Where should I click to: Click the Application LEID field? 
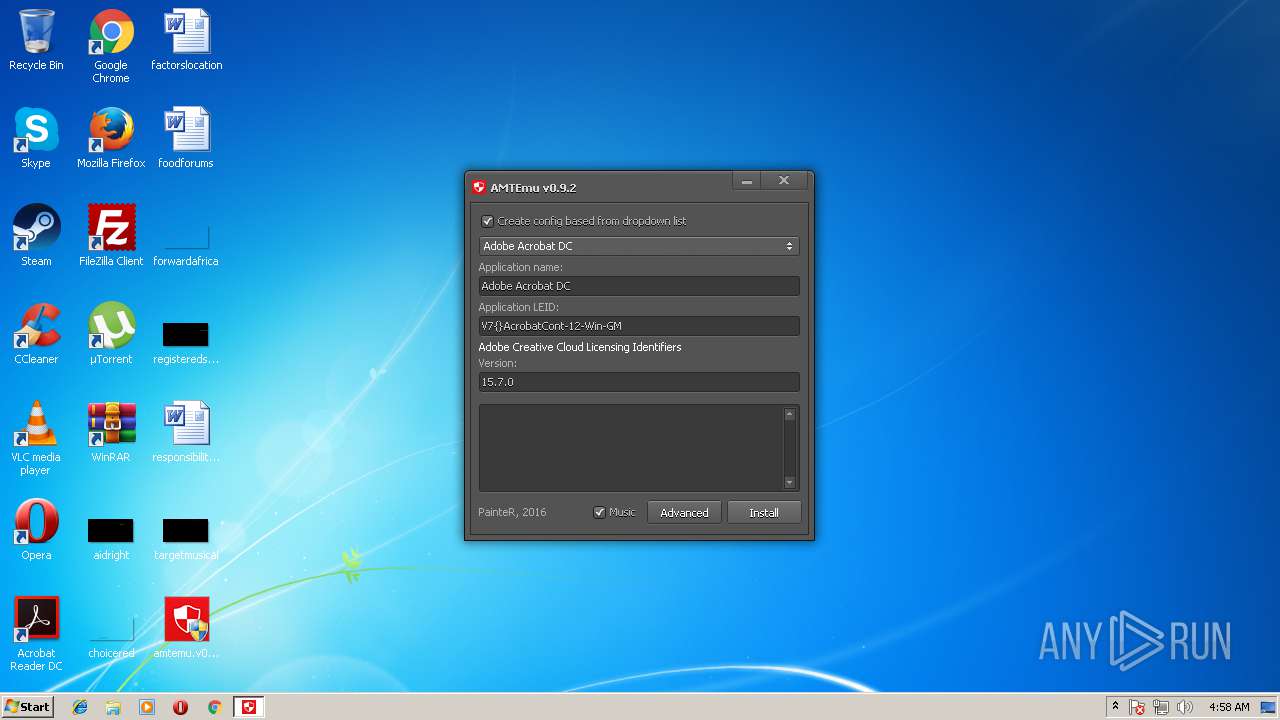tap(639, 326)
